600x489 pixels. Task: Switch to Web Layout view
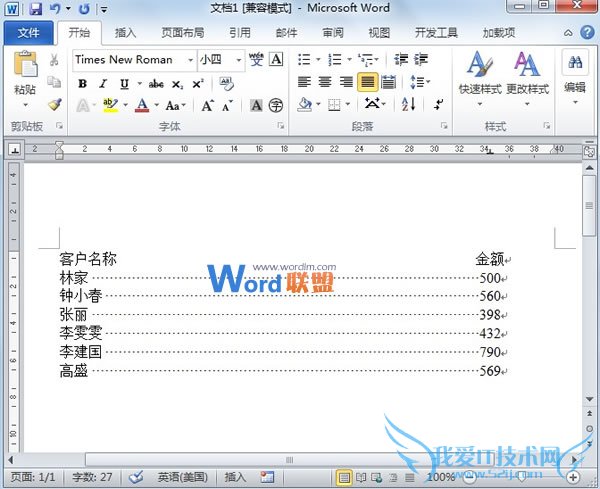(x=377, y=478)
